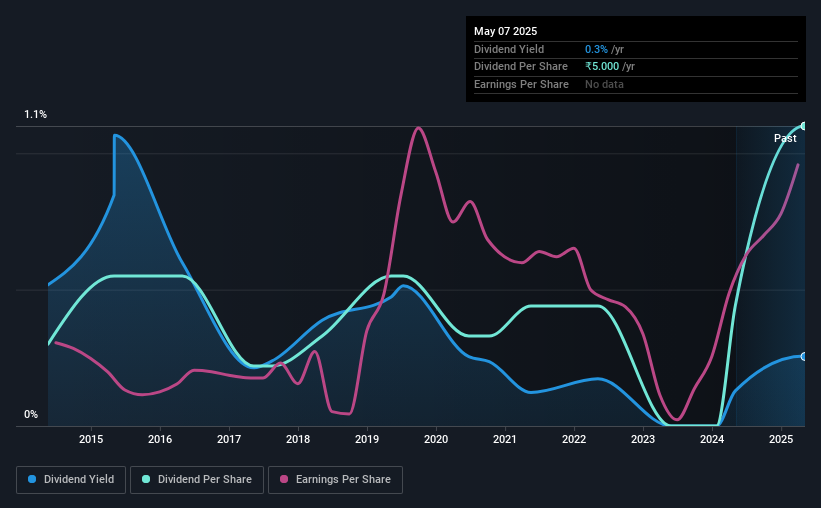This screenshot has width=821, height=508.
Task: Click the blue Dividend Yield legend dot
Action: [32, 479]
